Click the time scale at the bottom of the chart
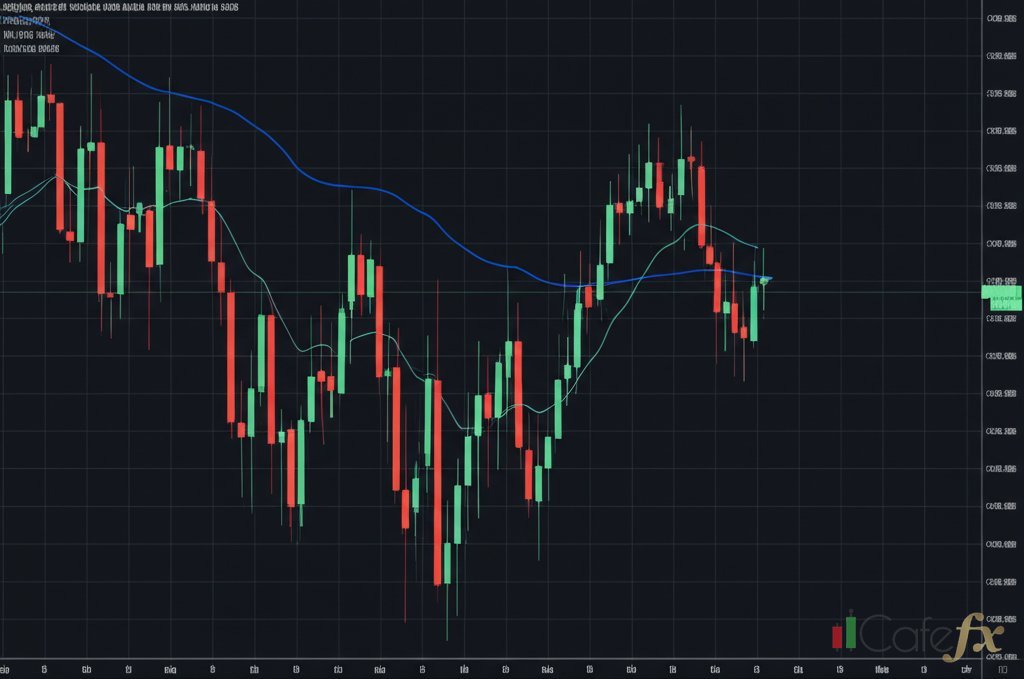Image resolution: width=1024 pixels, height=679 pixels. tap(500, 670)
